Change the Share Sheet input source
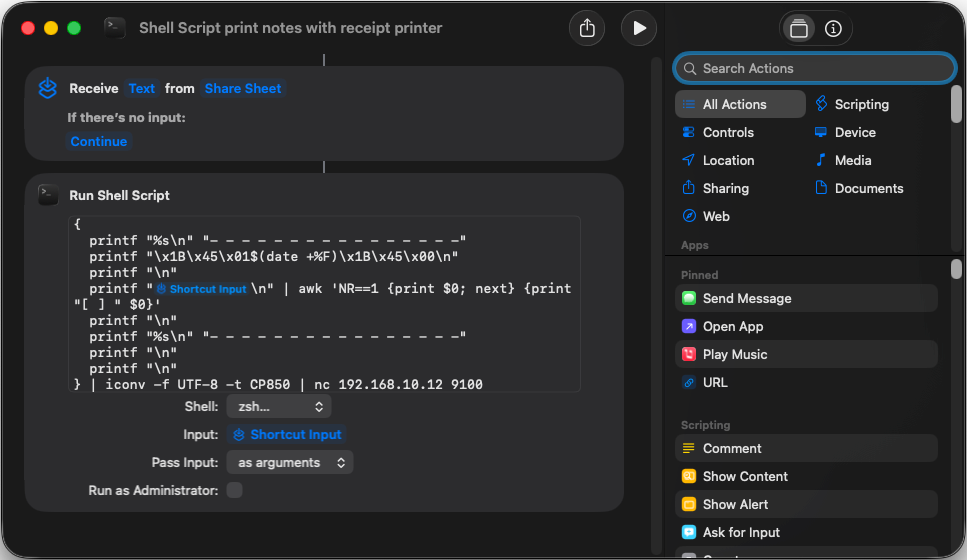 pyautogui.click(x=243, y=88)
